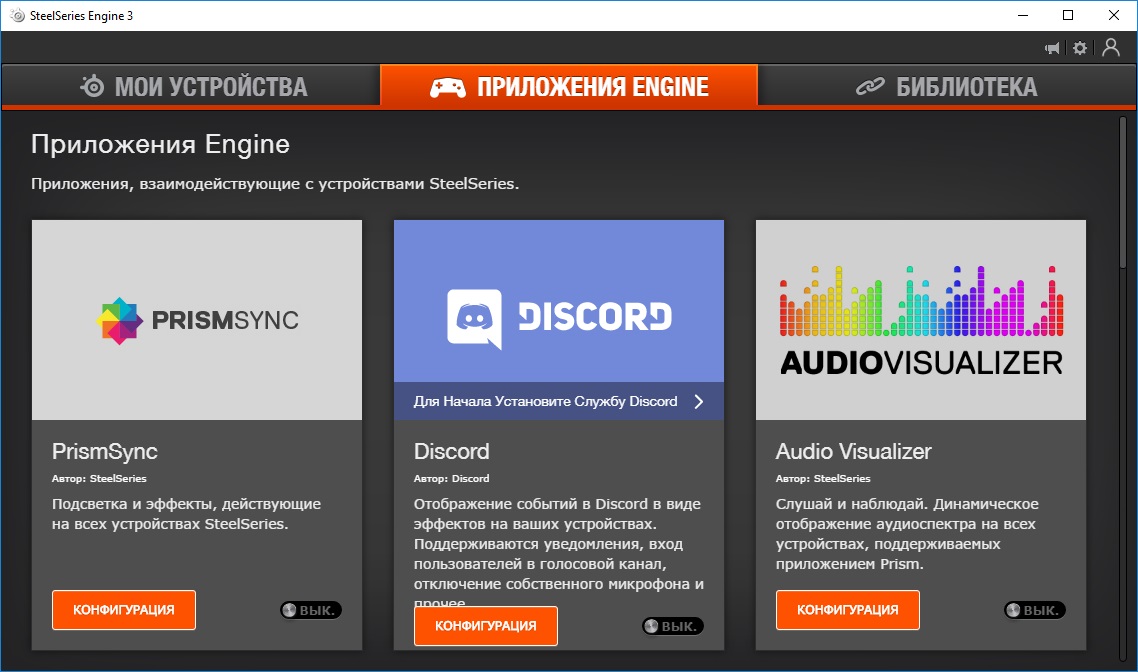Click the device icon on the My Devices tab
The height and width of the screenshot is (672, 1138).
pyautogui.click(x=92, y=86)
